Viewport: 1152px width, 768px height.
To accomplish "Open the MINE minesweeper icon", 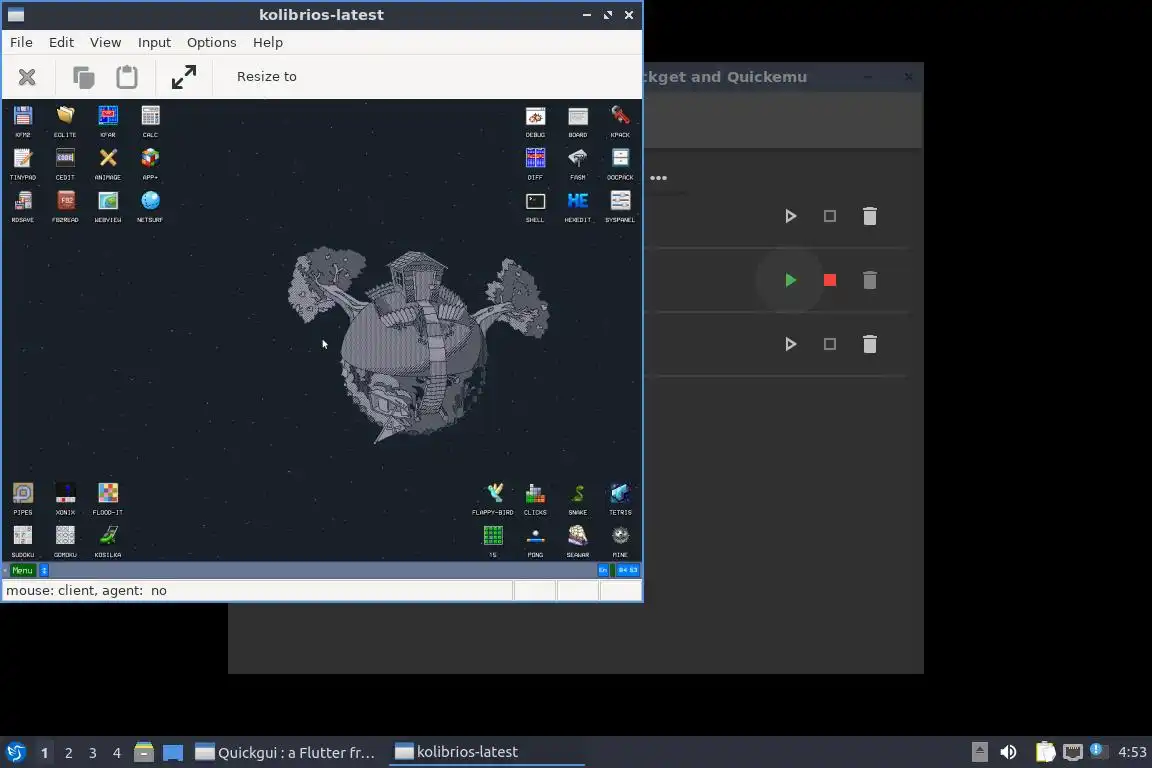I will (621, 537).
